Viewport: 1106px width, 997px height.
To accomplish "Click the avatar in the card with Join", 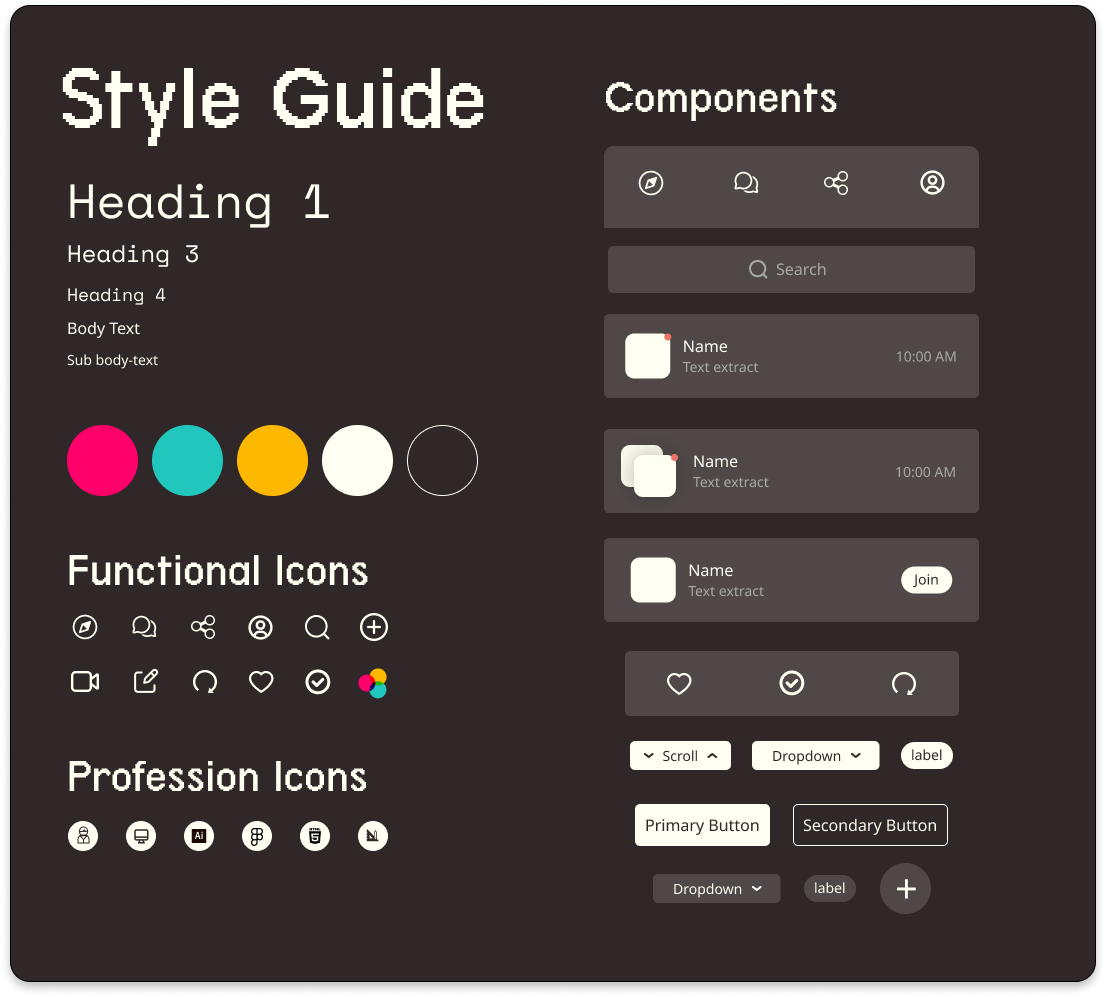I will [653, 580].
